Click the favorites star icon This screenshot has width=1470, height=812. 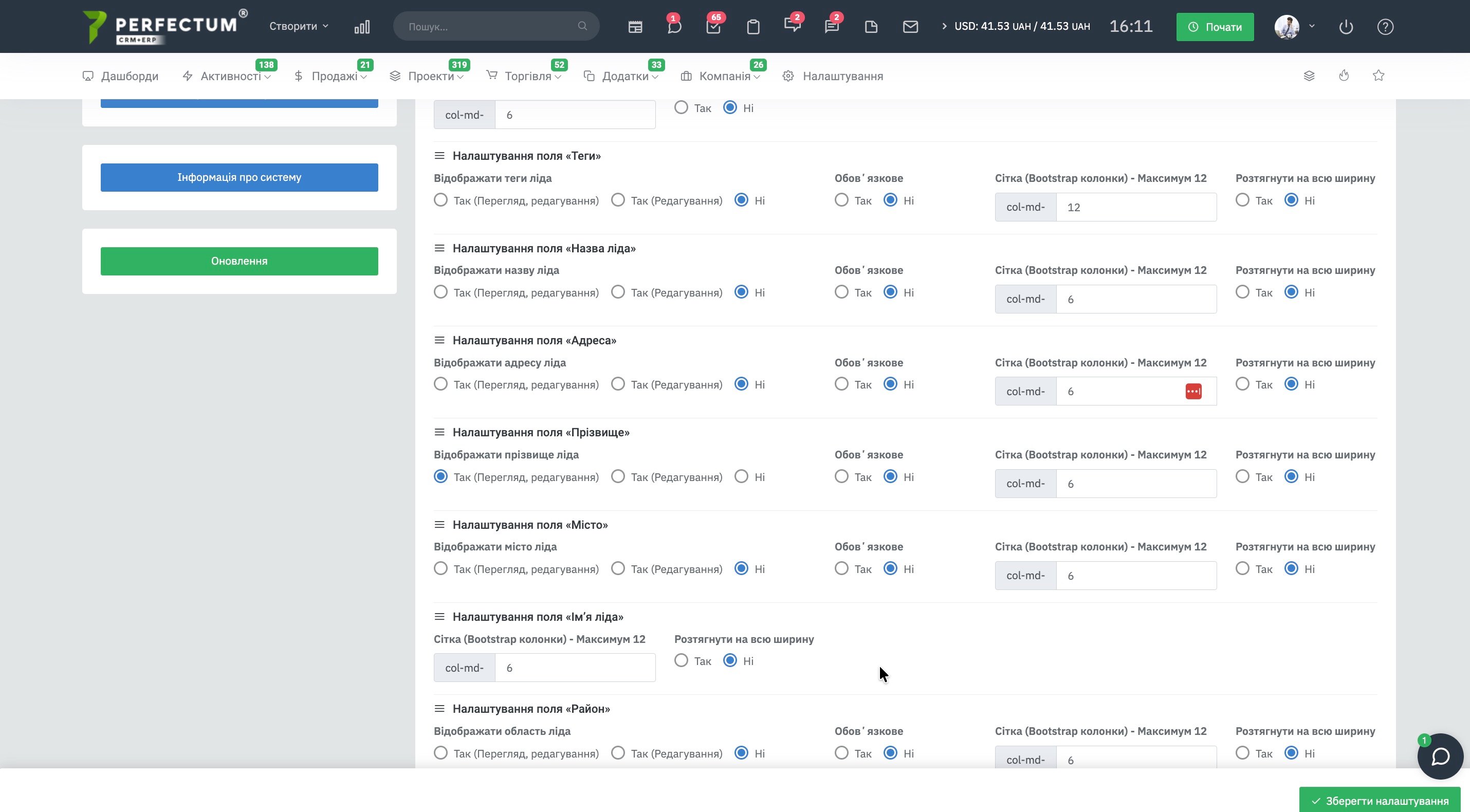1378,76
